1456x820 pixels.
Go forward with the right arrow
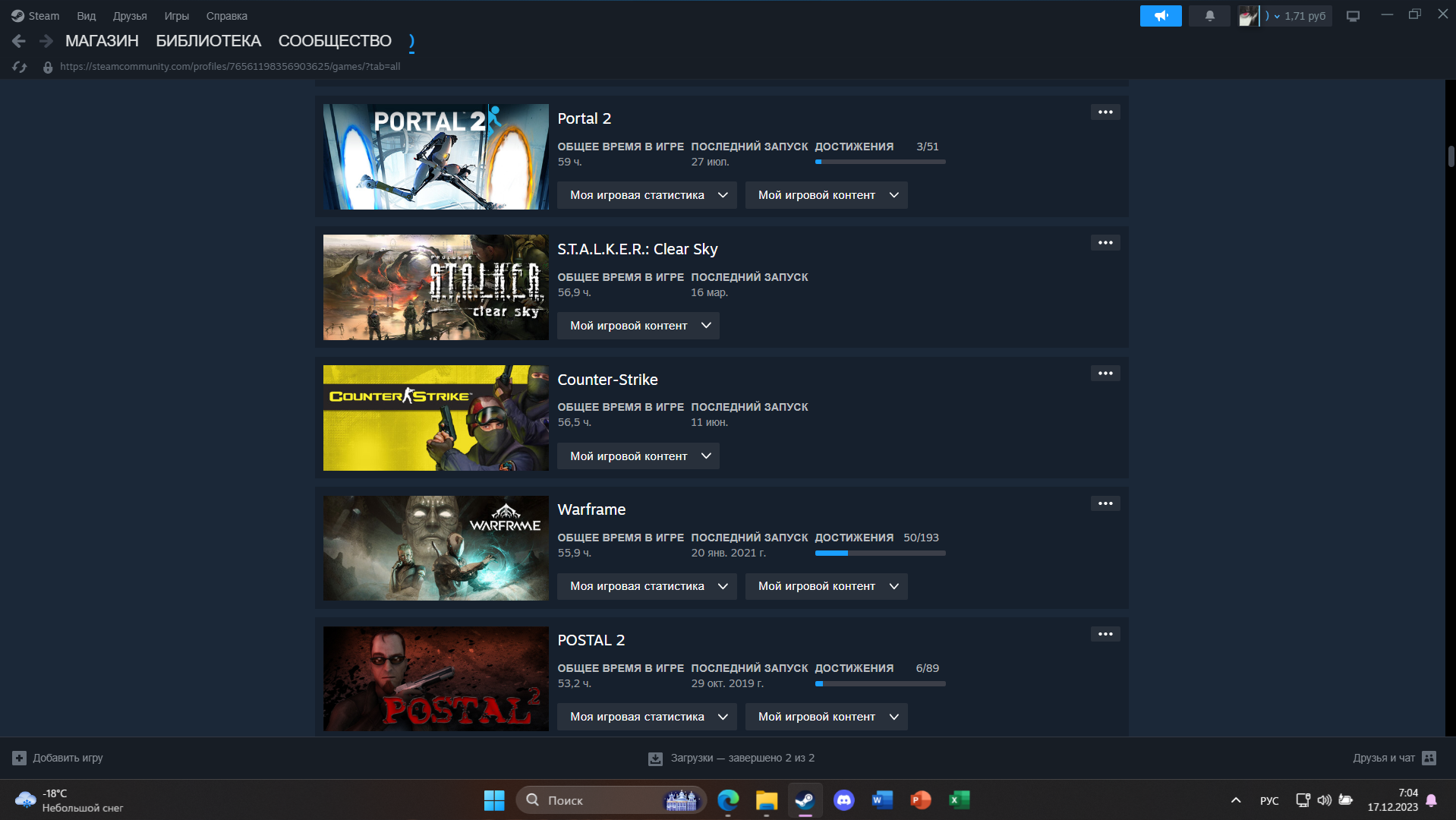click(46, 41)
